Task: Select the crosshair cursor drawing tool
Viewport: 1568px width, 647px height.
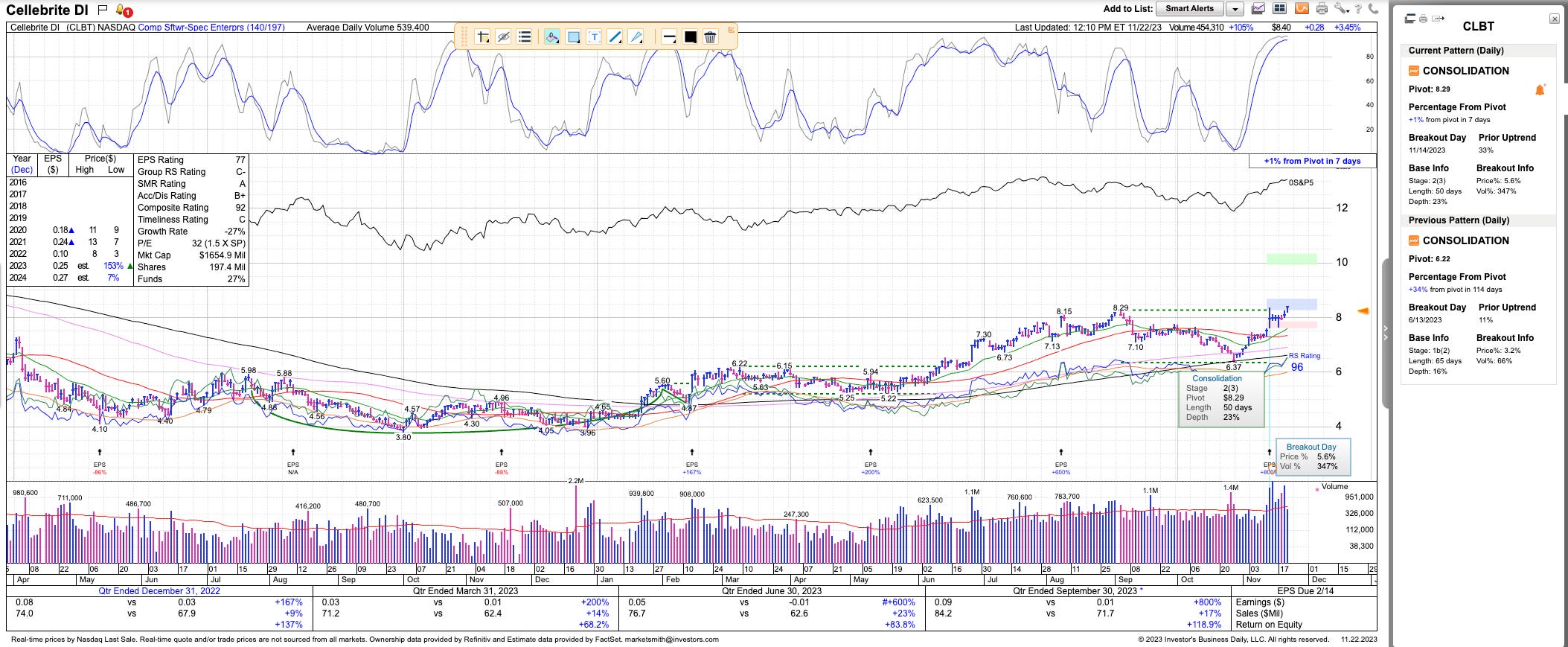Action: (483, 36)
